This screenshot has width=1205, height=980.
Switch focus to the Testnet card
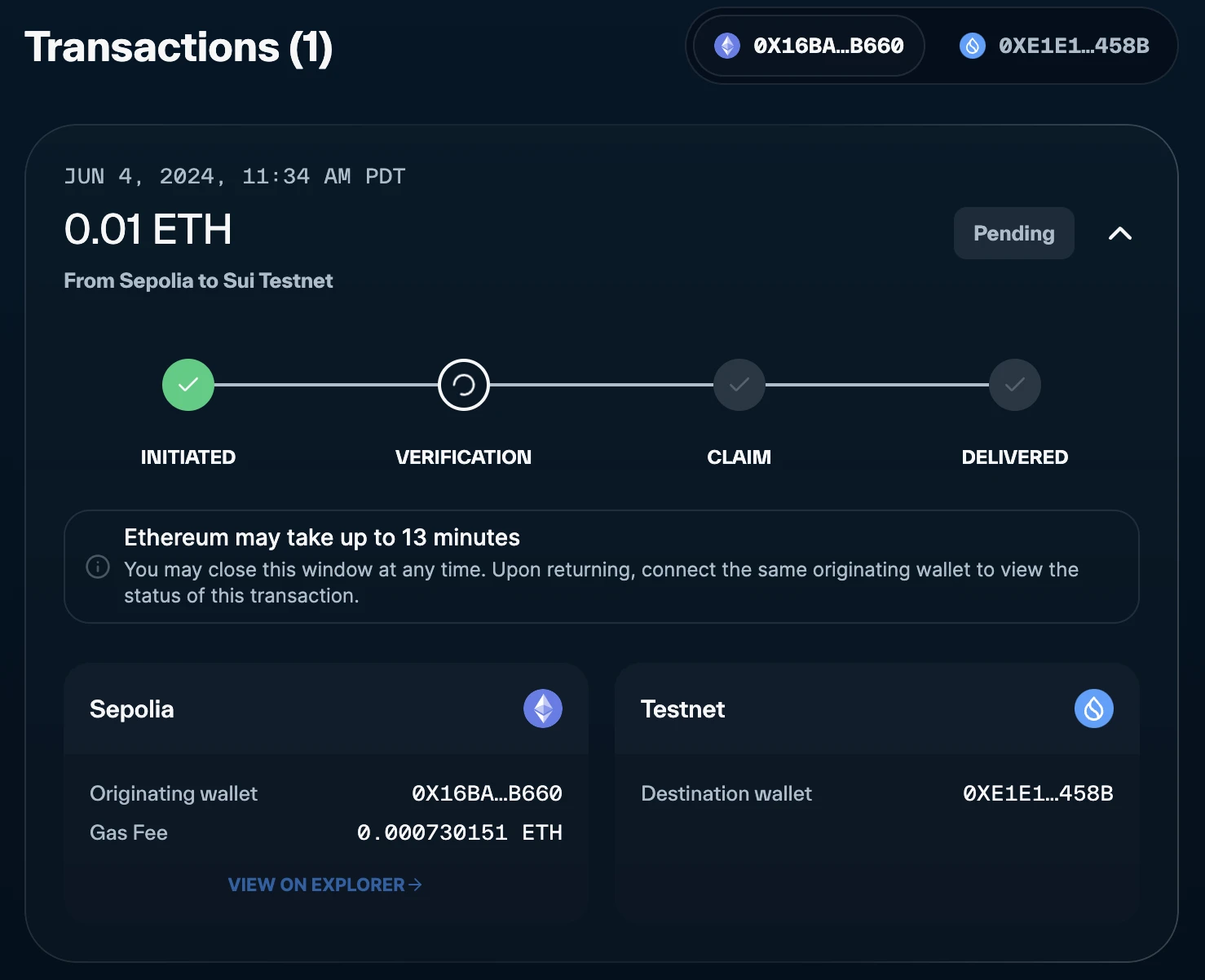[x=682, y=709]
